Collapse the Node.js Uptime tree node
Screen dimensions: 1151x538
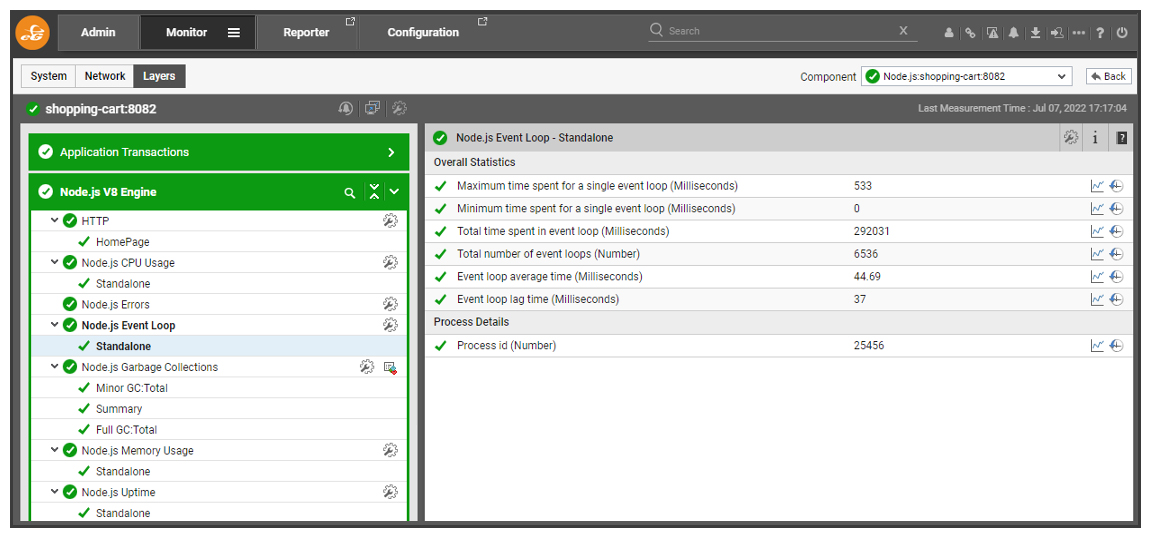54,492
